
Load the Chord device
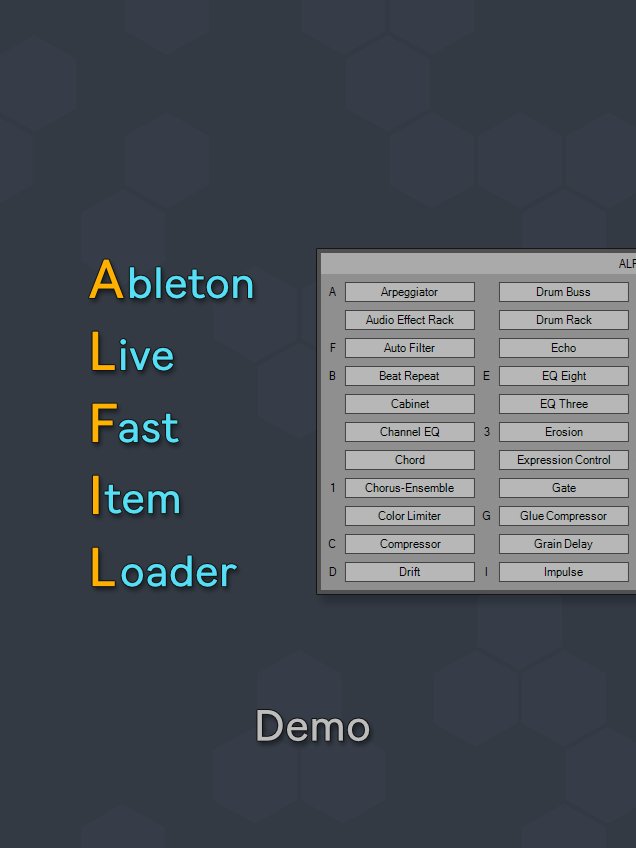[410, 460]
